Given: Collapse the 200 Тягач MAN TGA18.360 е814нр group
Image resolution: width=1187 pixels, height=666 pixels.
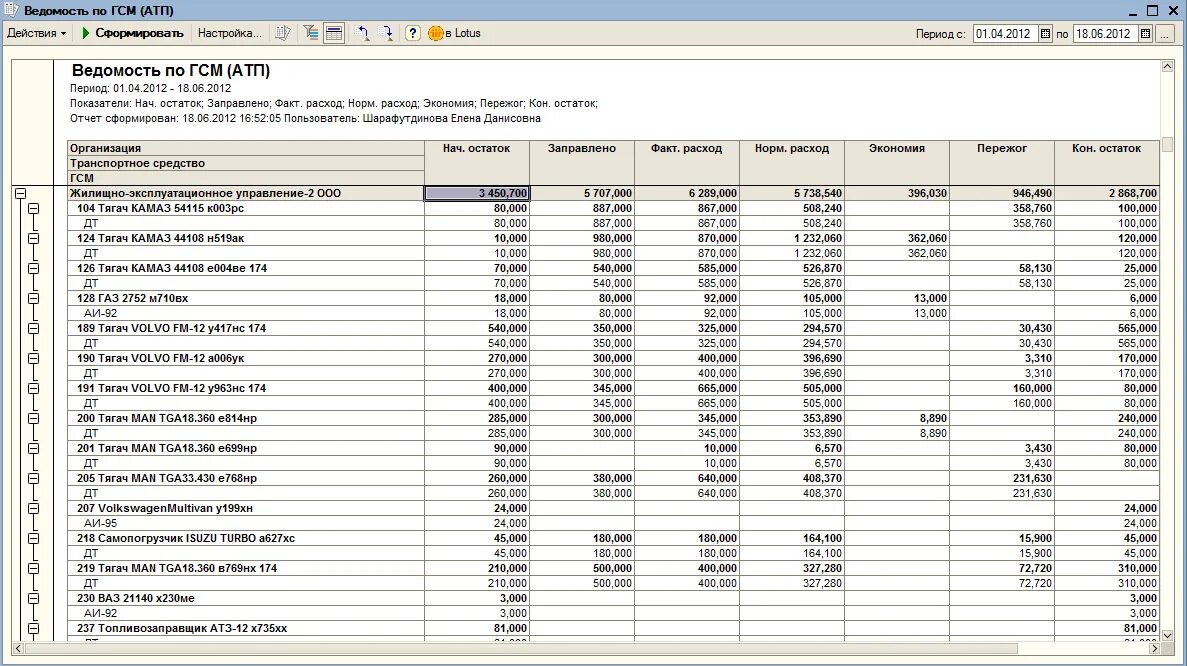Looking at the screenshot, I should (x=33, y=419).
